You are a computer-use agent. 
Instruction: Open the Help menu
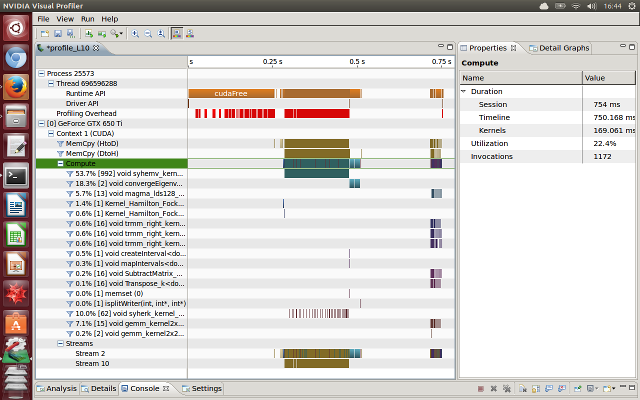point(109,19)
